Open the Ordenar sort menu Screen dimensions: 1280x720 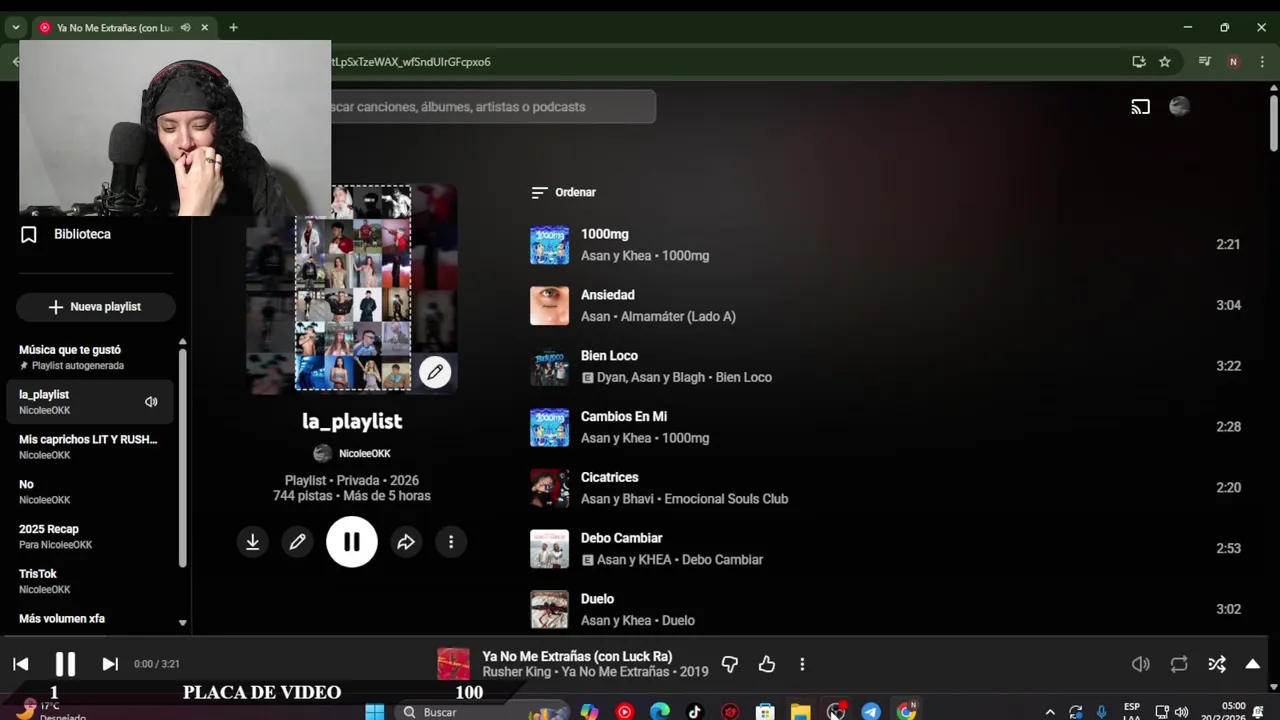click(563, 192)
